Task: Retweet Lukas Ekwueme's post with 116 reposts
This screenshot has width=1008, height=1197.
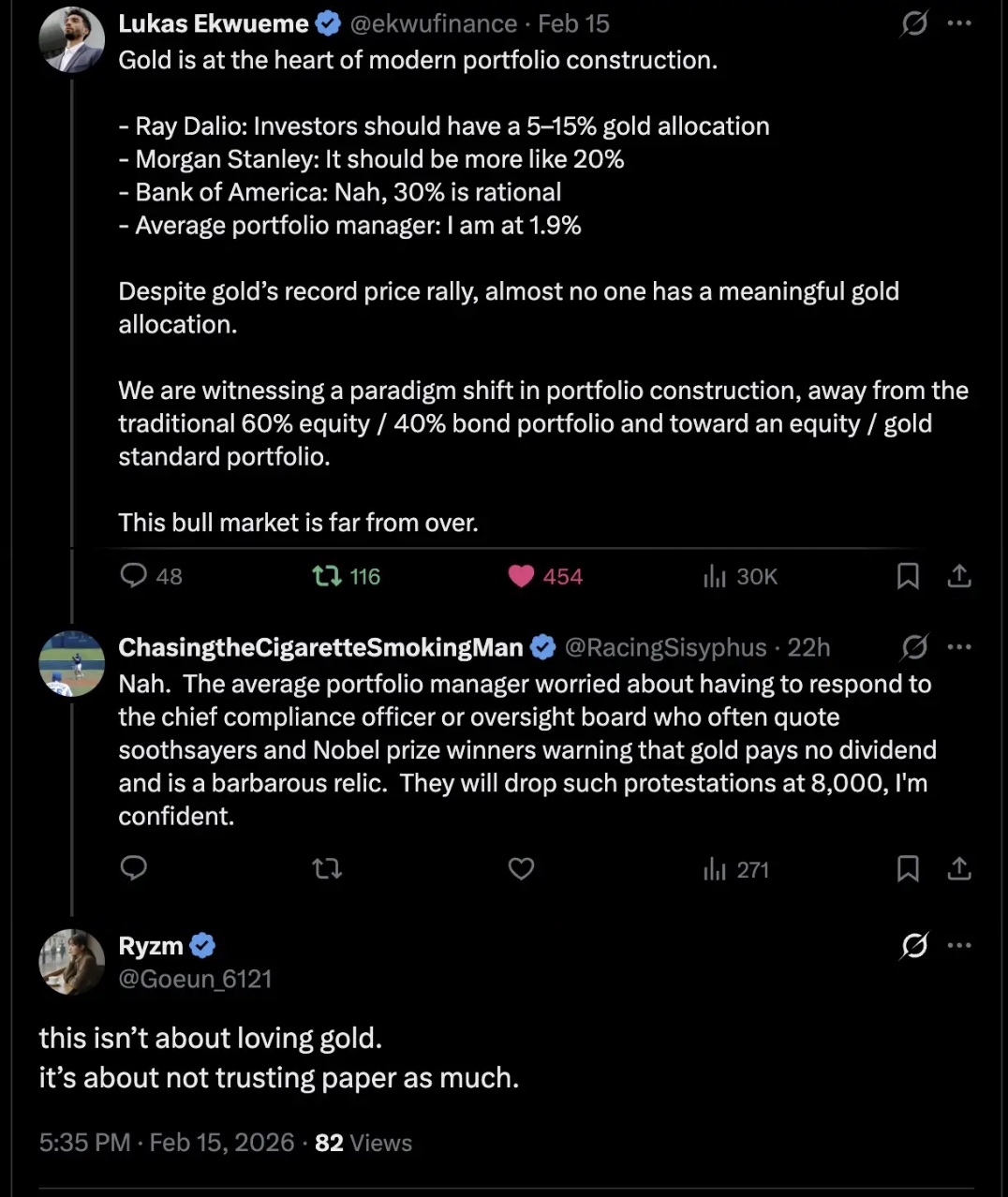Action: tap(327, 576)
